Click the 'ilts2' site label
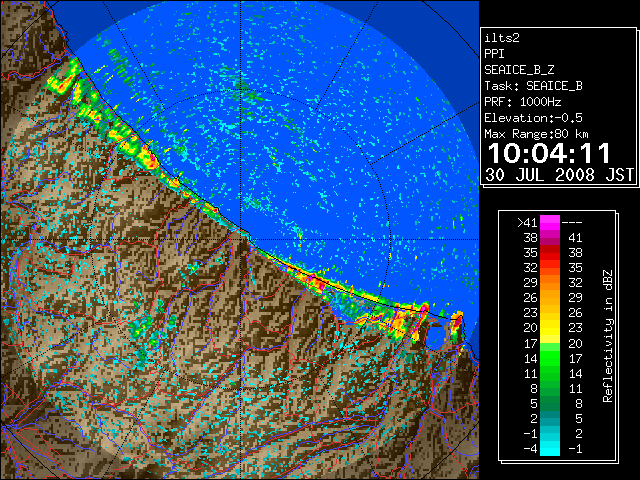Viewport: 640px width, 480px height. pyautogui.click(x=502, y=38)
